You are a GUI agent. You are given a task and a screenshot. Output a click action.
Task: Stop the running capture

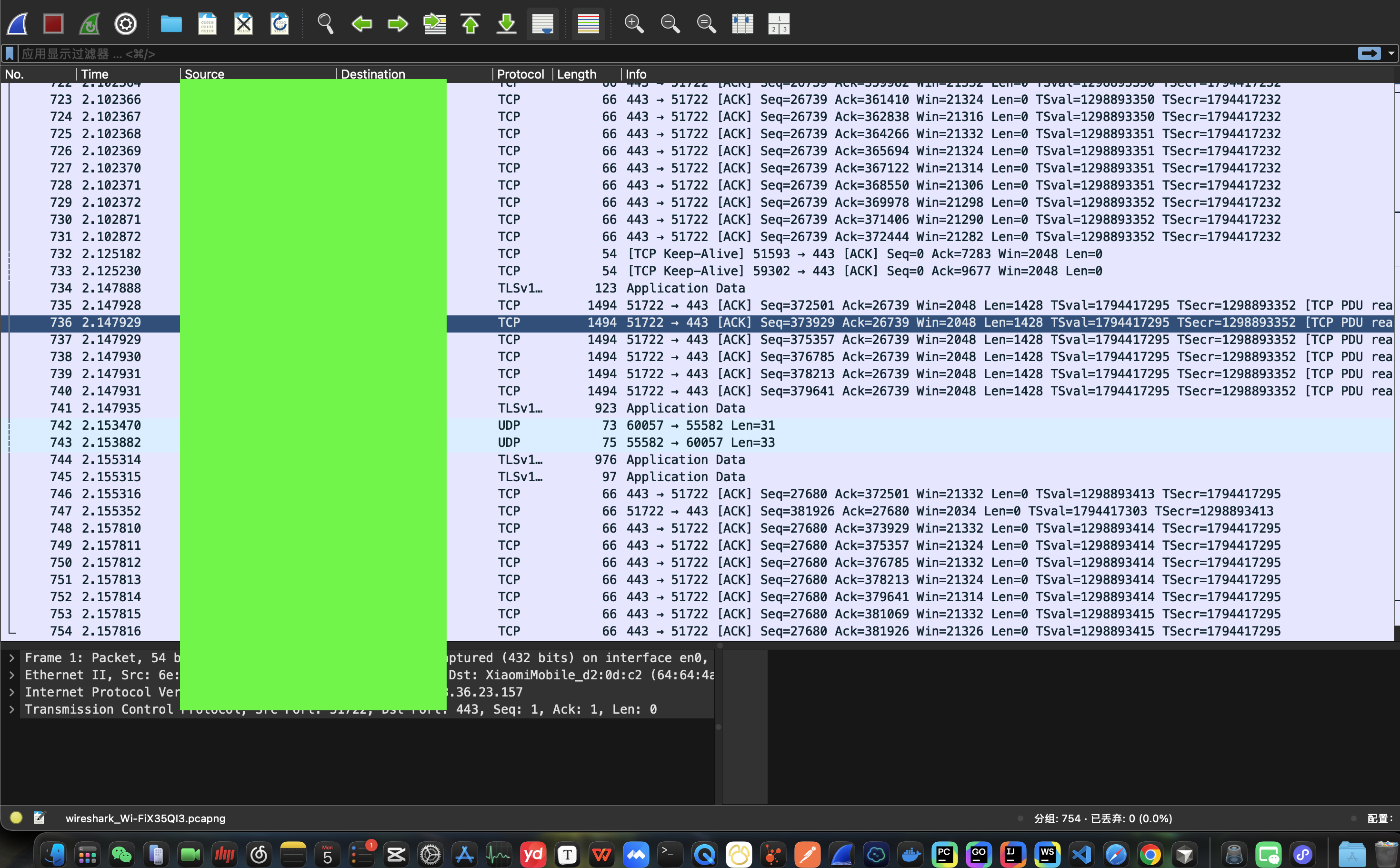(53, 24)
